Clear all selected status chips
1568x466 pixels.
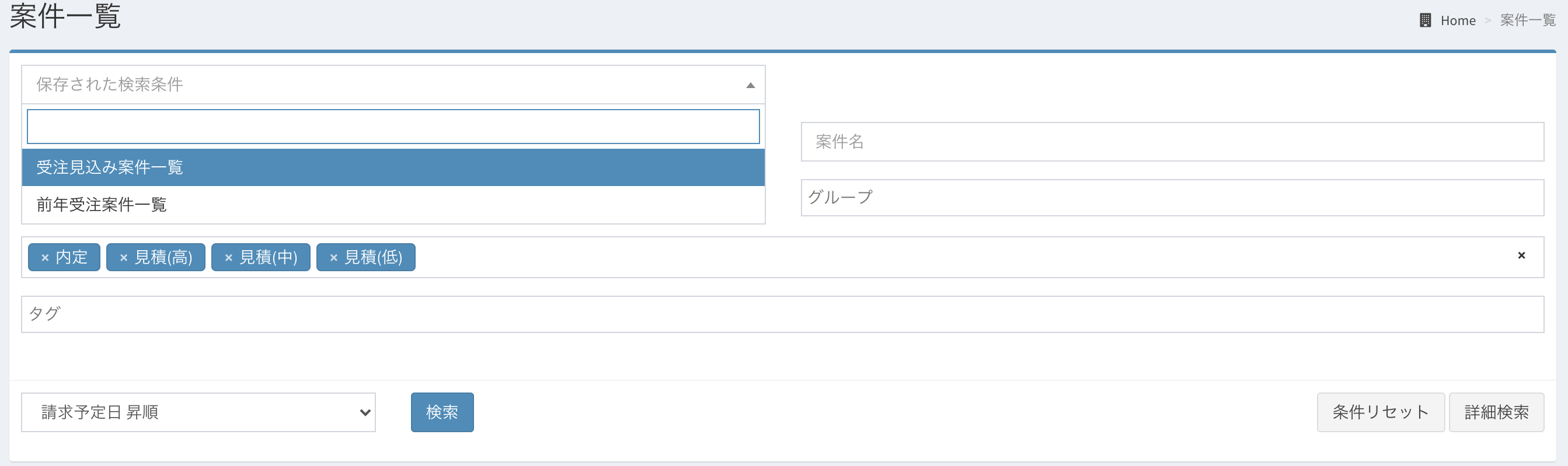click(1521, 255)
